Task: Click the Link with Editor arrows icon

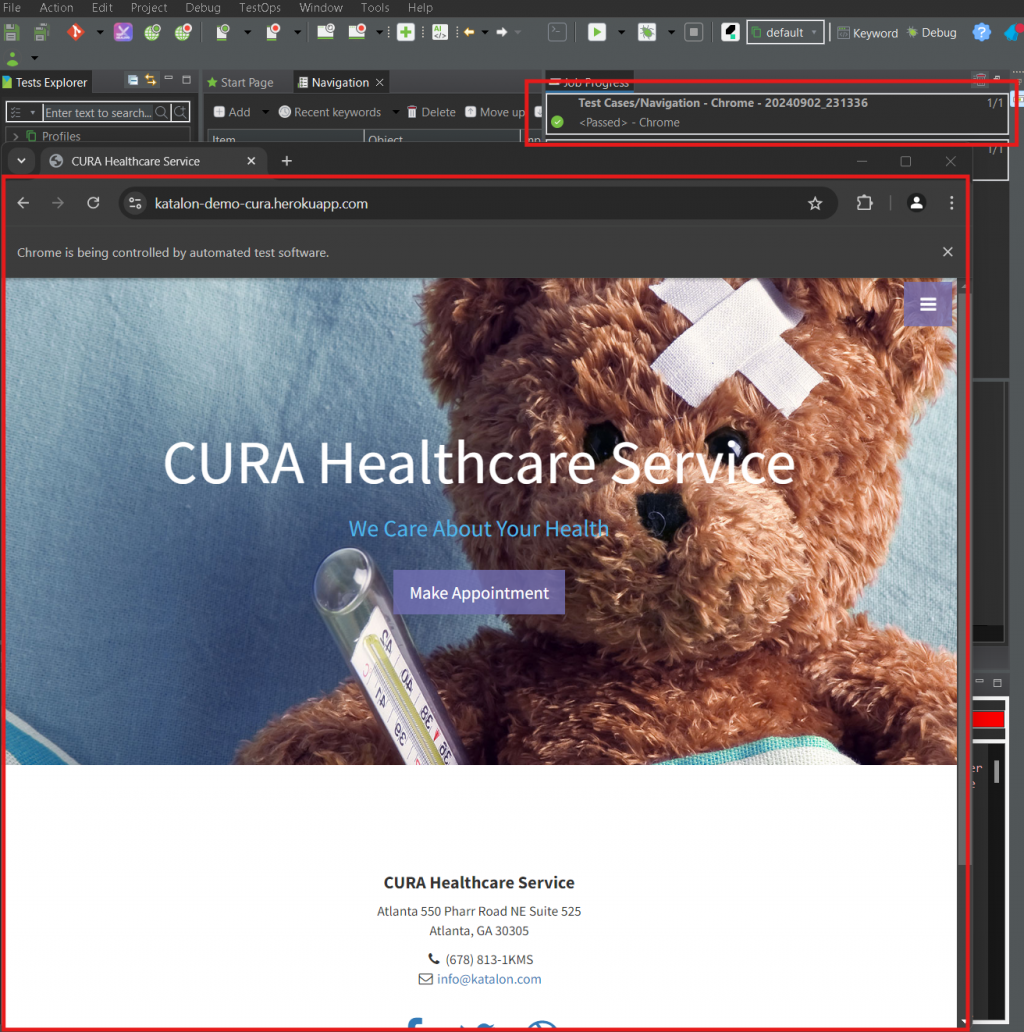Action: [151, 80]
